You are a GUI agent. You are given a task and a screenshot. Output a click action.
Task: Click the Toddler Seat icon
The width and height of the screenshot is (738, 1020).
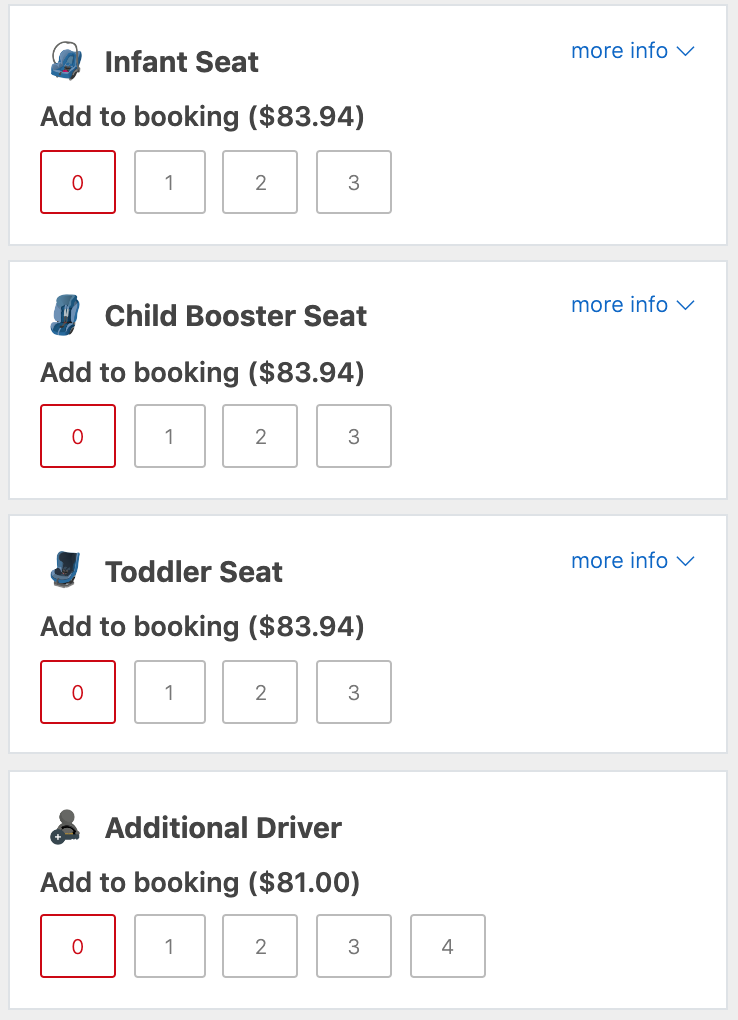[66, 569]
